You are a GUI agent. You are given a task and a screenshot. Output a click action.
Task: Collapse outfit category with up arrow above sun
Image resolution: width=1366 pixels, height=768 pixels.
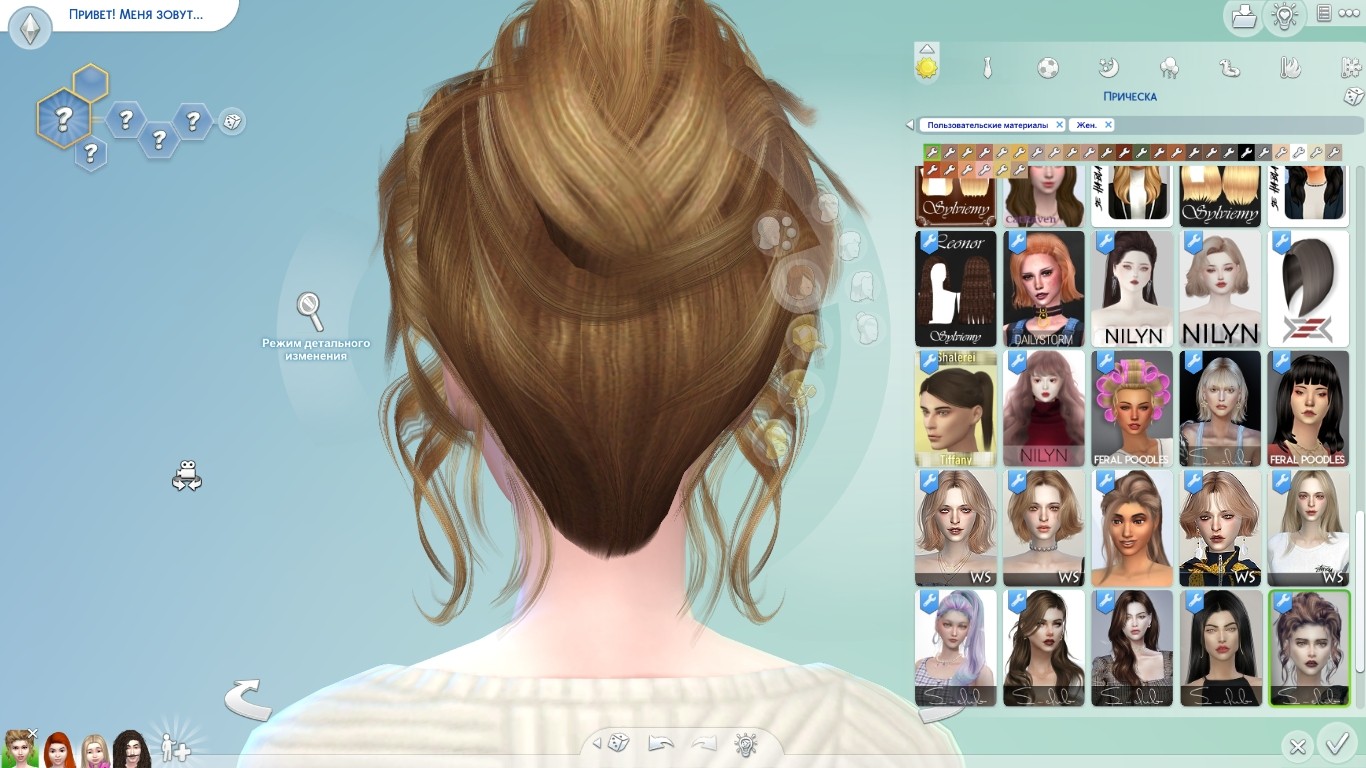(x=927, y=48)
